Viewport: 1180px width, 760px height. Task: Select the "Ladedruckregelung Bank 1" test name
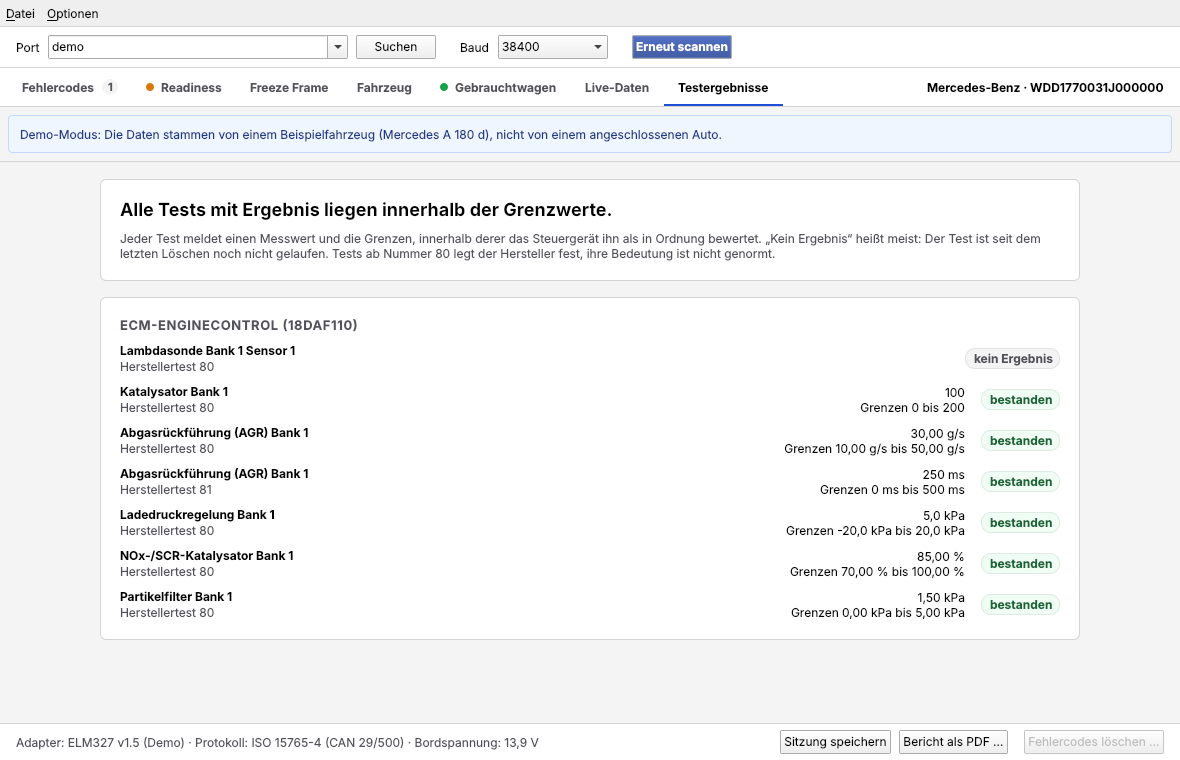197,515
